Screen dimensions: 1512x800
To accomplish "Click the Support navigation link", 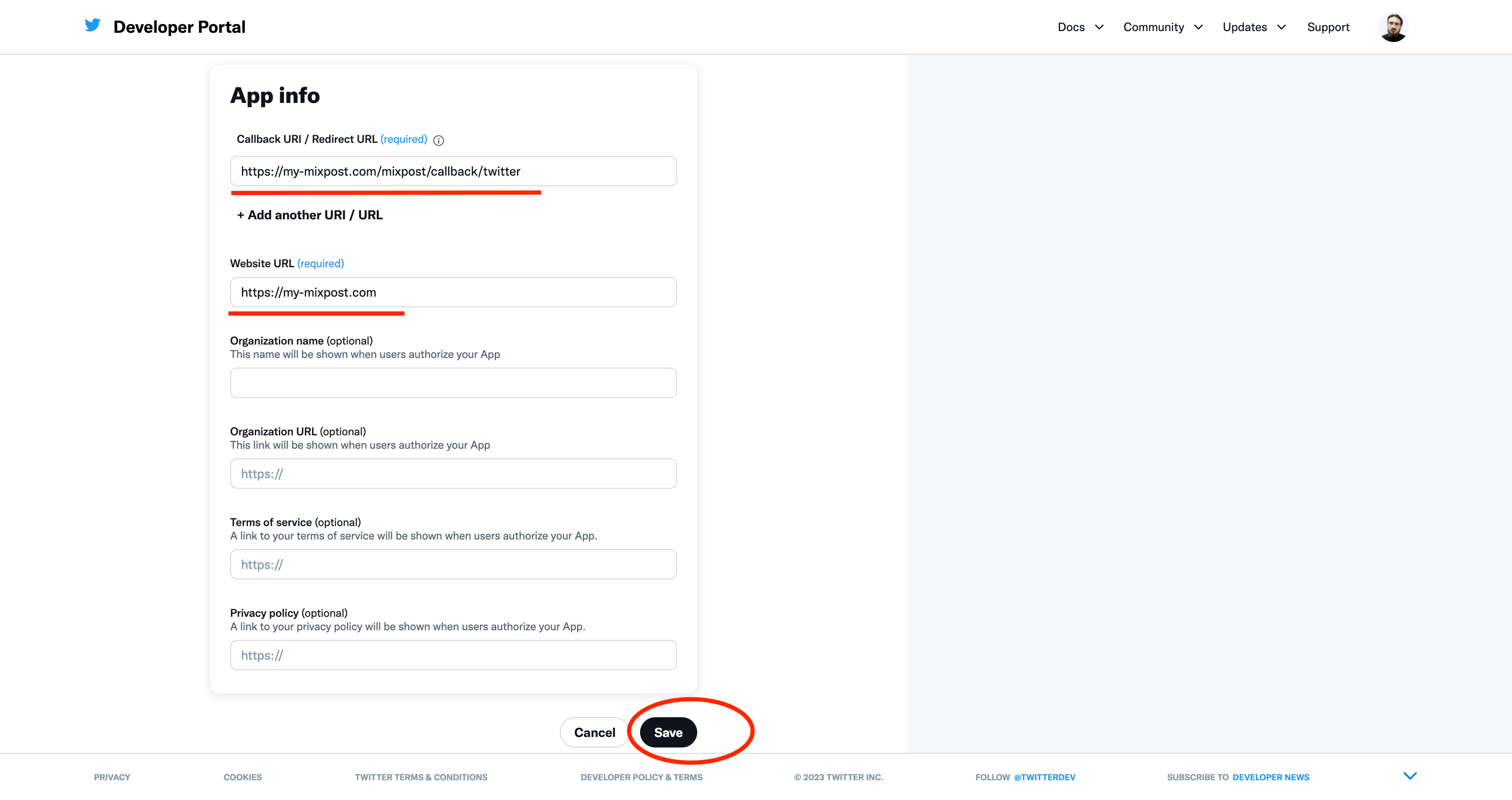I will [1328, 27].
